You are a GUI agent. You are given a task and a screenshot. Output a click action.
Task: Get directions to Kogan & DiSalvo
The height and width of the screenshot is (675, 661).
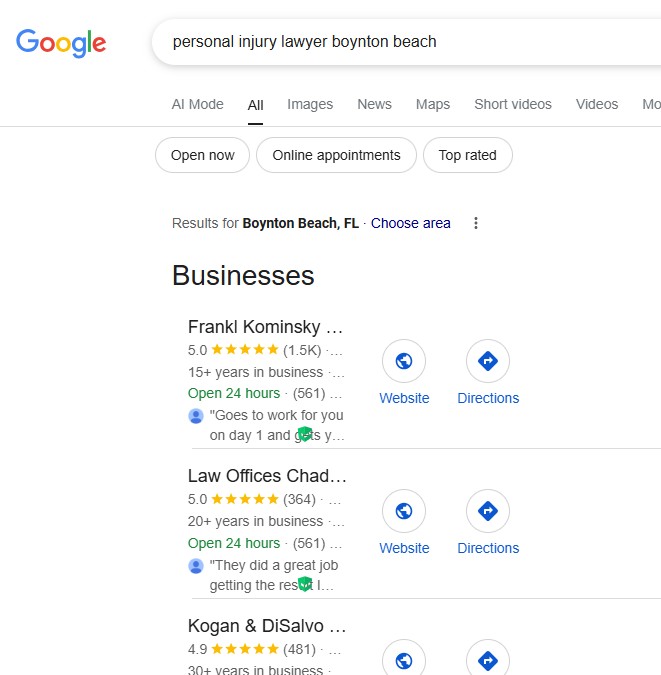point(488,660)
